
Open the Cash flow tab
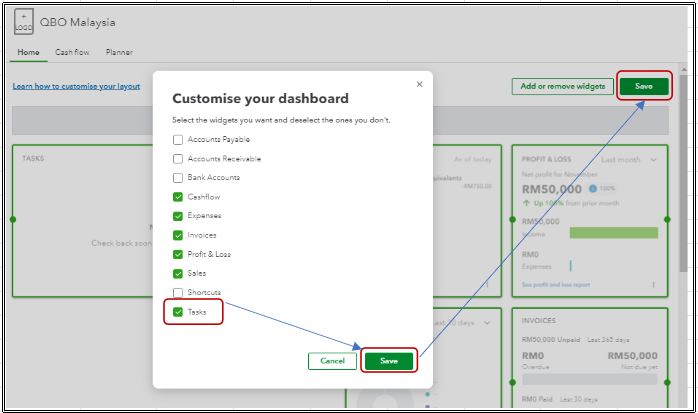tap(72, 52)
